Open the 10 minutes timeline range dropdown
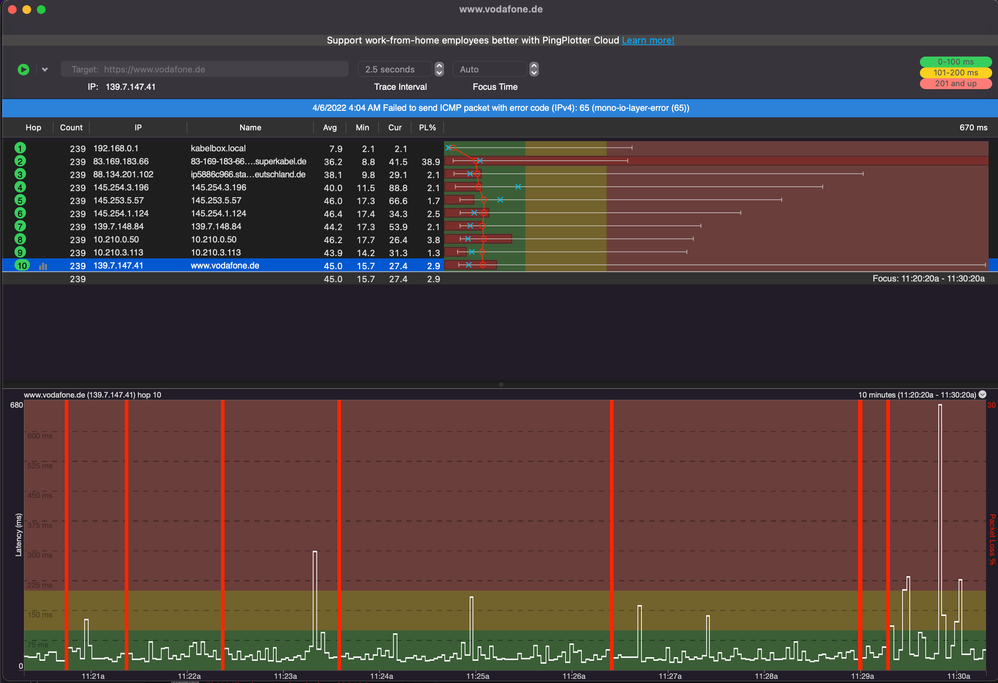 tap(983, 395)
